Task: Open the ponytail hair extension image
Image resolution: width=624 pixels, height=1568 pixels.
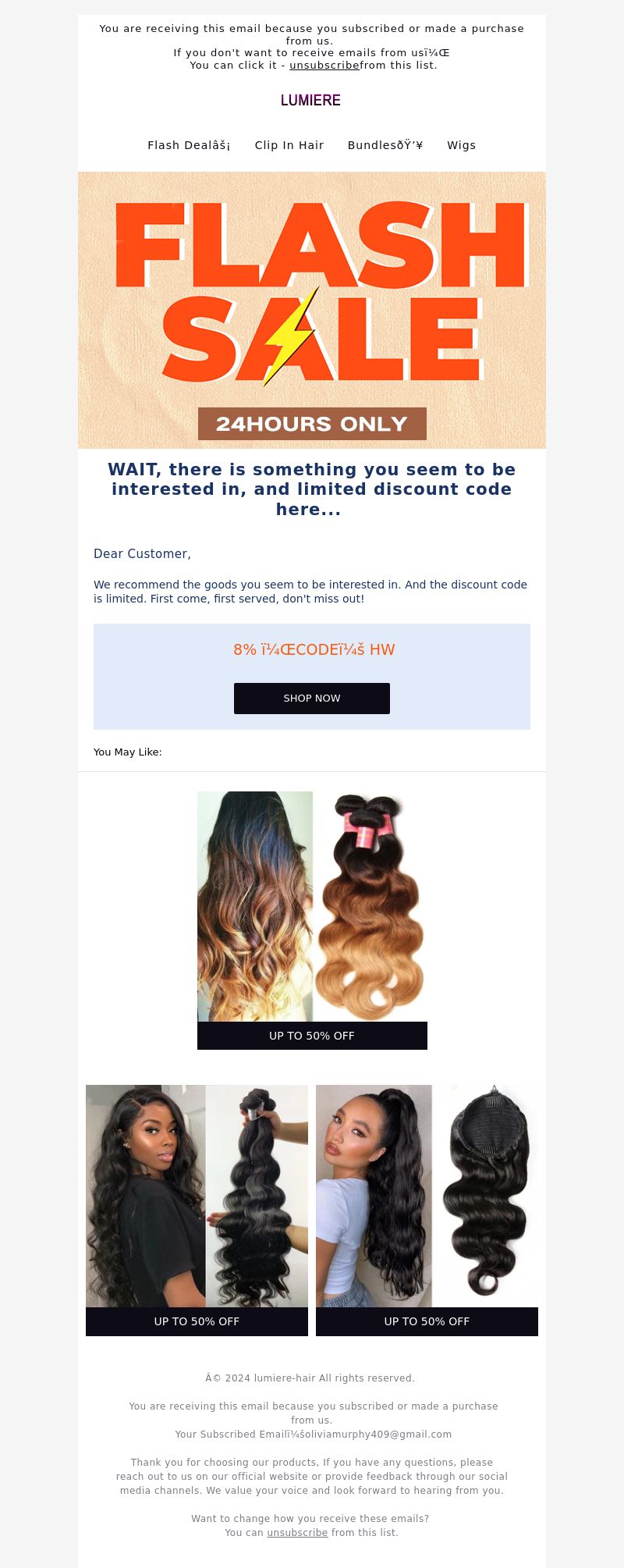Action: click(x=427, y=1196)
